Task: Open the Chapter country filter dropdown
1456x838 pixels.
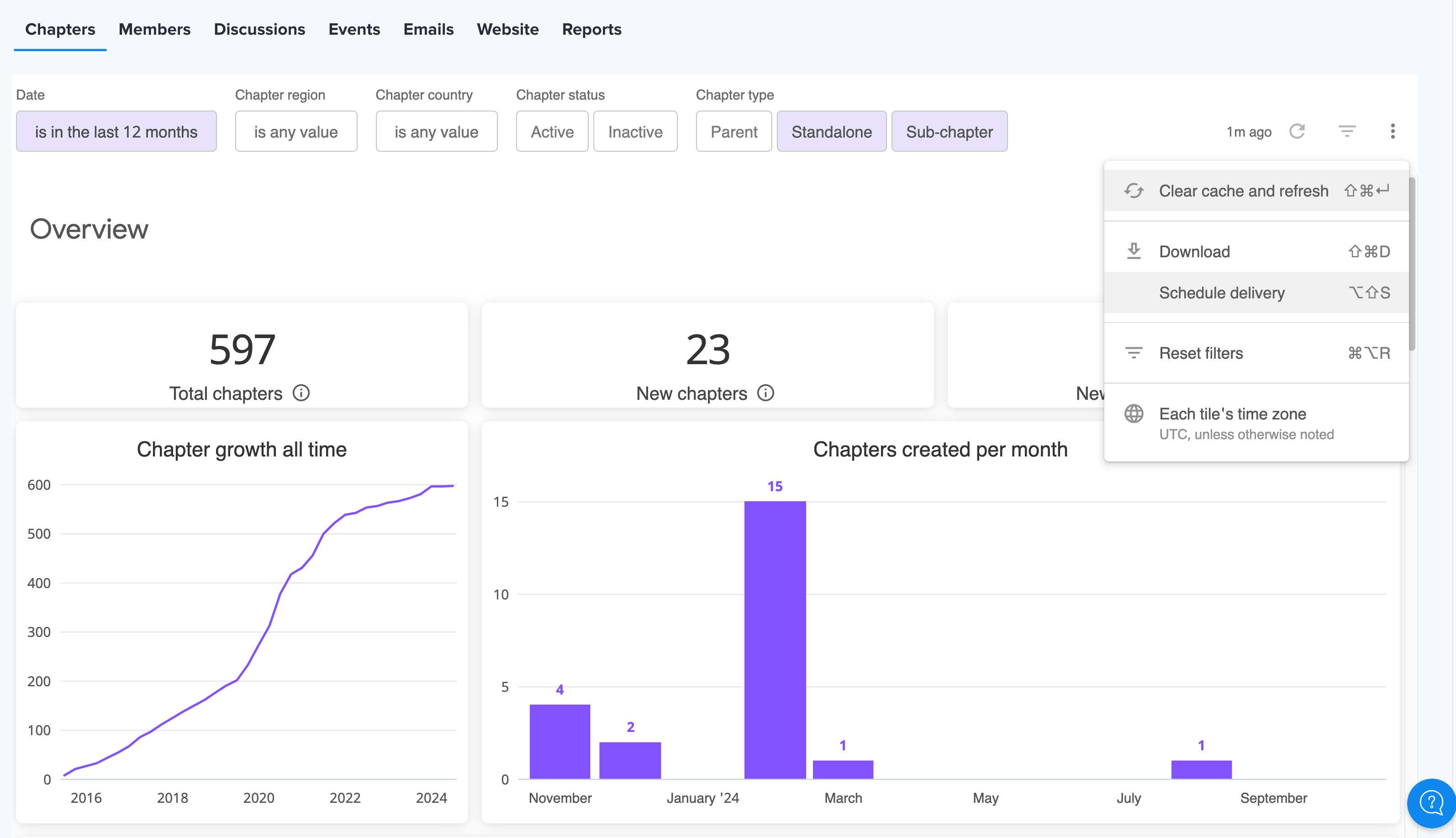Action: (436, 132)
